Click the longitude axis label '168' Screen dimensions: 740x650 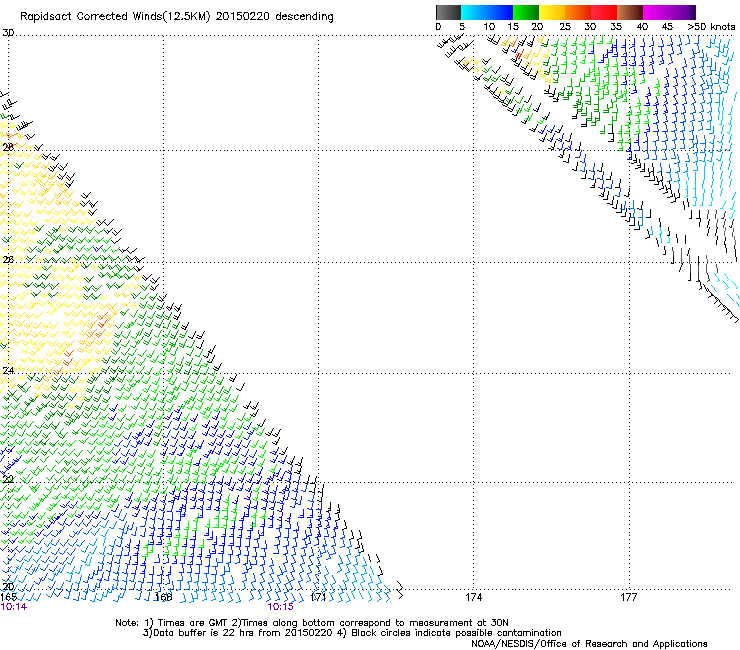164,597
